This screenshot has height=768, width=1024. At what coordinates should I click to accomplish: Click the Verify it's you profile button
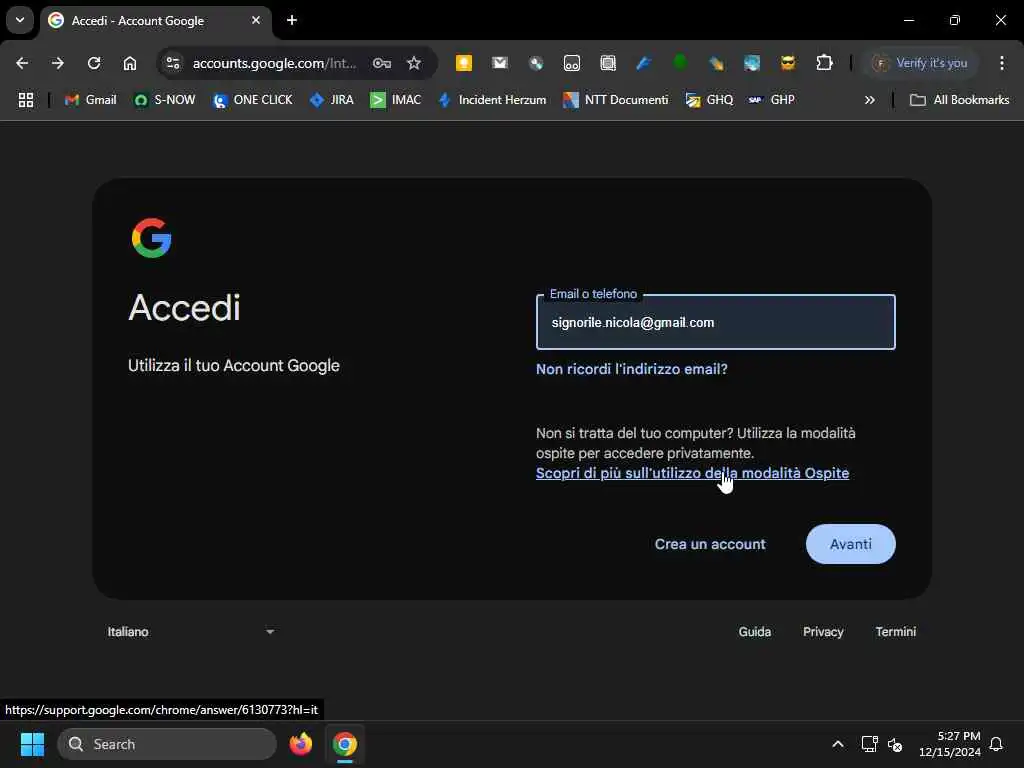(921, 63)
